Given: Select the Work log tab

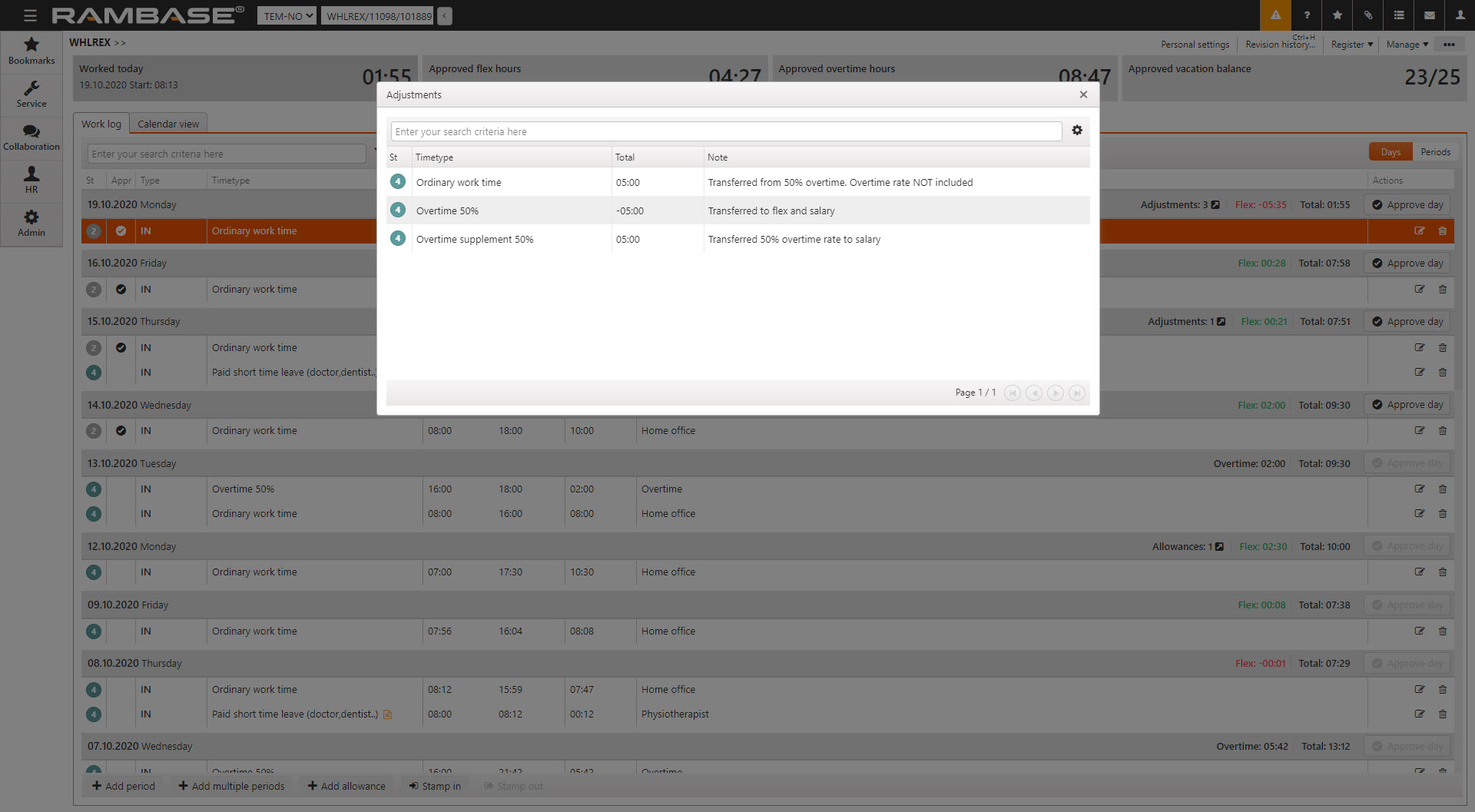Looking at the screenshot, I should 101,124.
